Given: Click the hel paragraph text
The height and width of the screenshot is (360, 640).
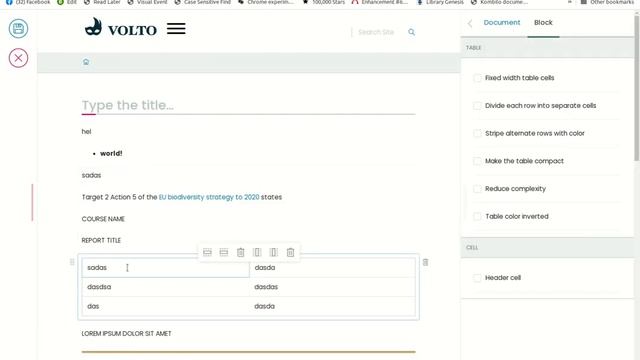Looking at the screenshot, I should (x=86, y=131).
